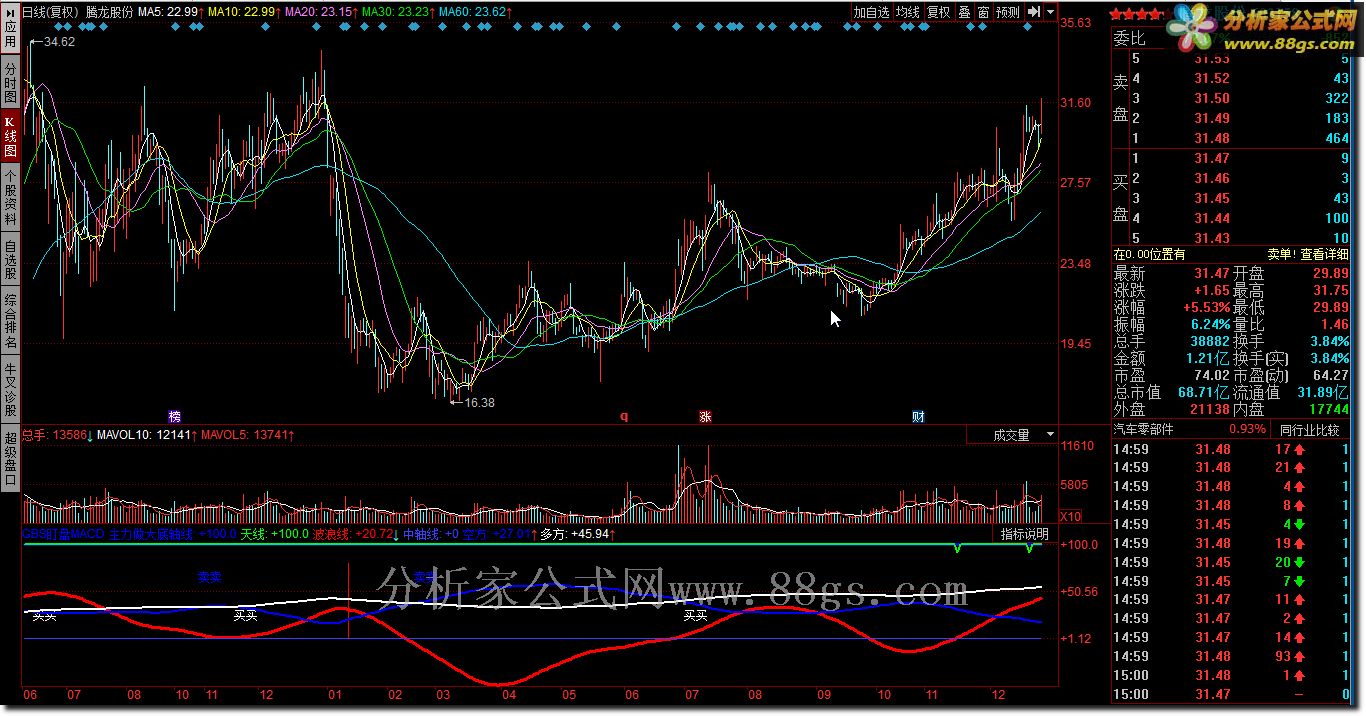This screenshot has width=1366, height=716.
Task: Click the 涨幅 +5.53% value
Action: (1206, 307)
